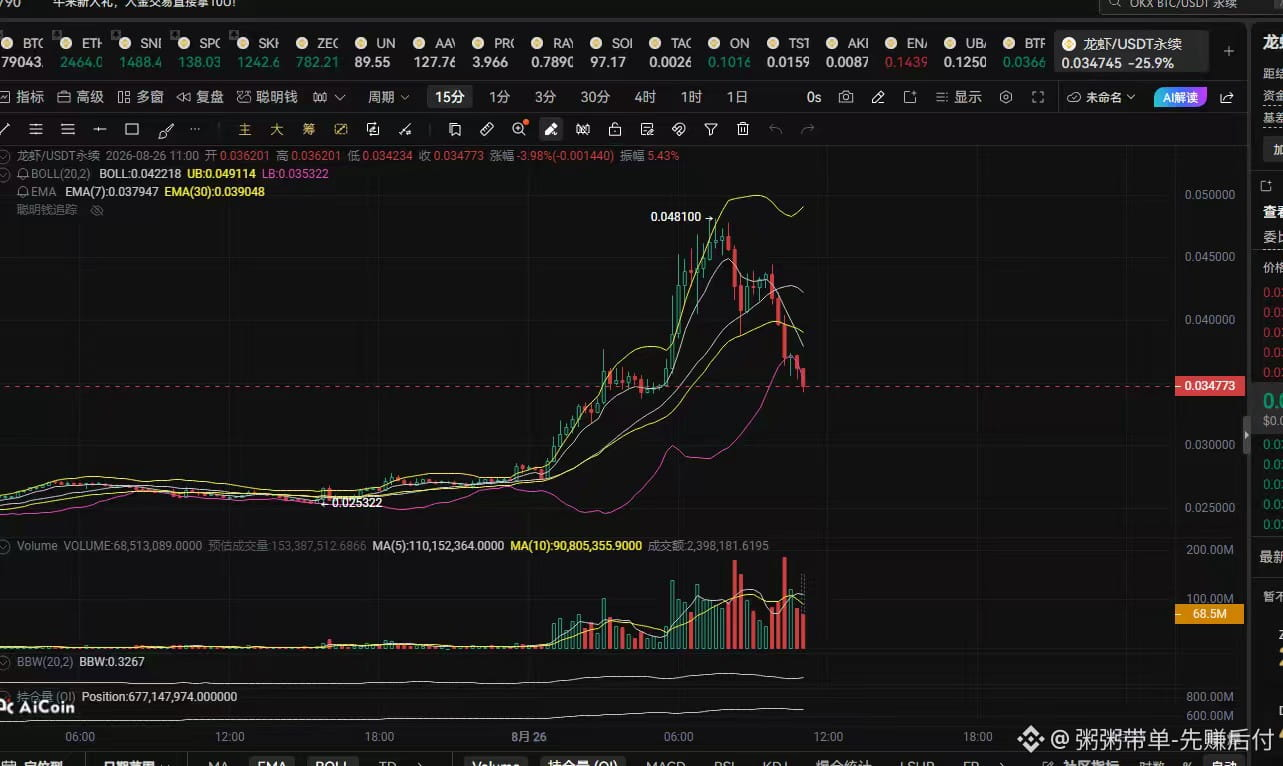
Task: Add a new symbol tab with plus icon
Action: pos(1229,51)
